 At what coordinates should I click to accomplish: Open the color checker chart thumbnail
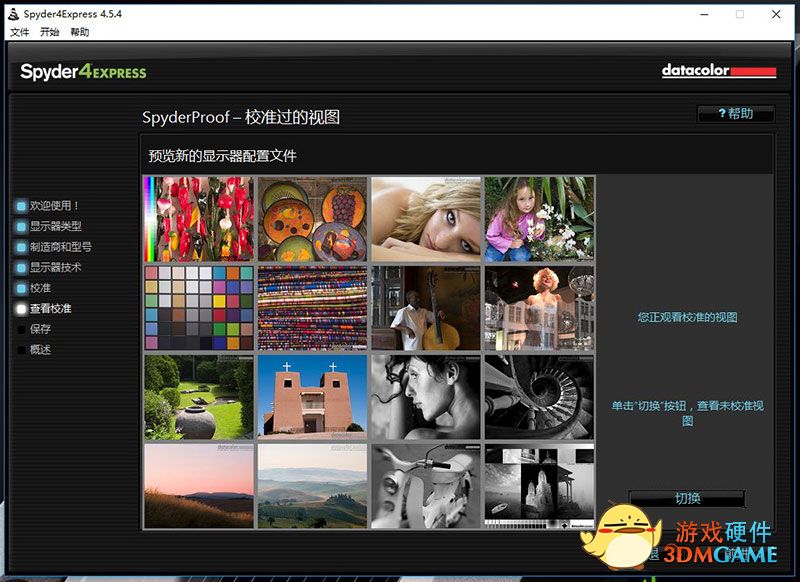199,308
